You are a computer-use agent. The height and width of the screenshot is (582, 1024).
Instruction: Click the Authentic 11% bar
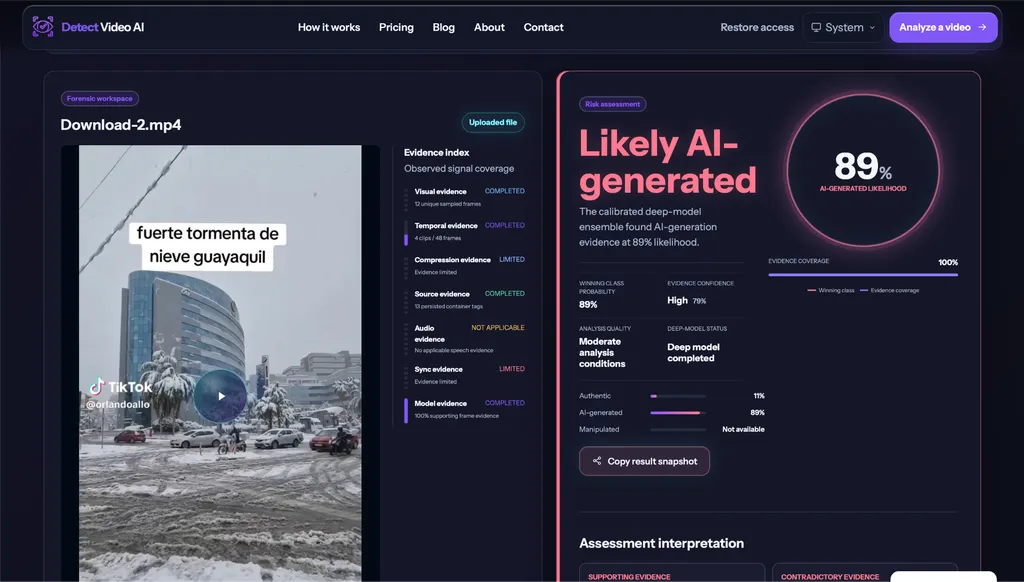pos(678,396)
